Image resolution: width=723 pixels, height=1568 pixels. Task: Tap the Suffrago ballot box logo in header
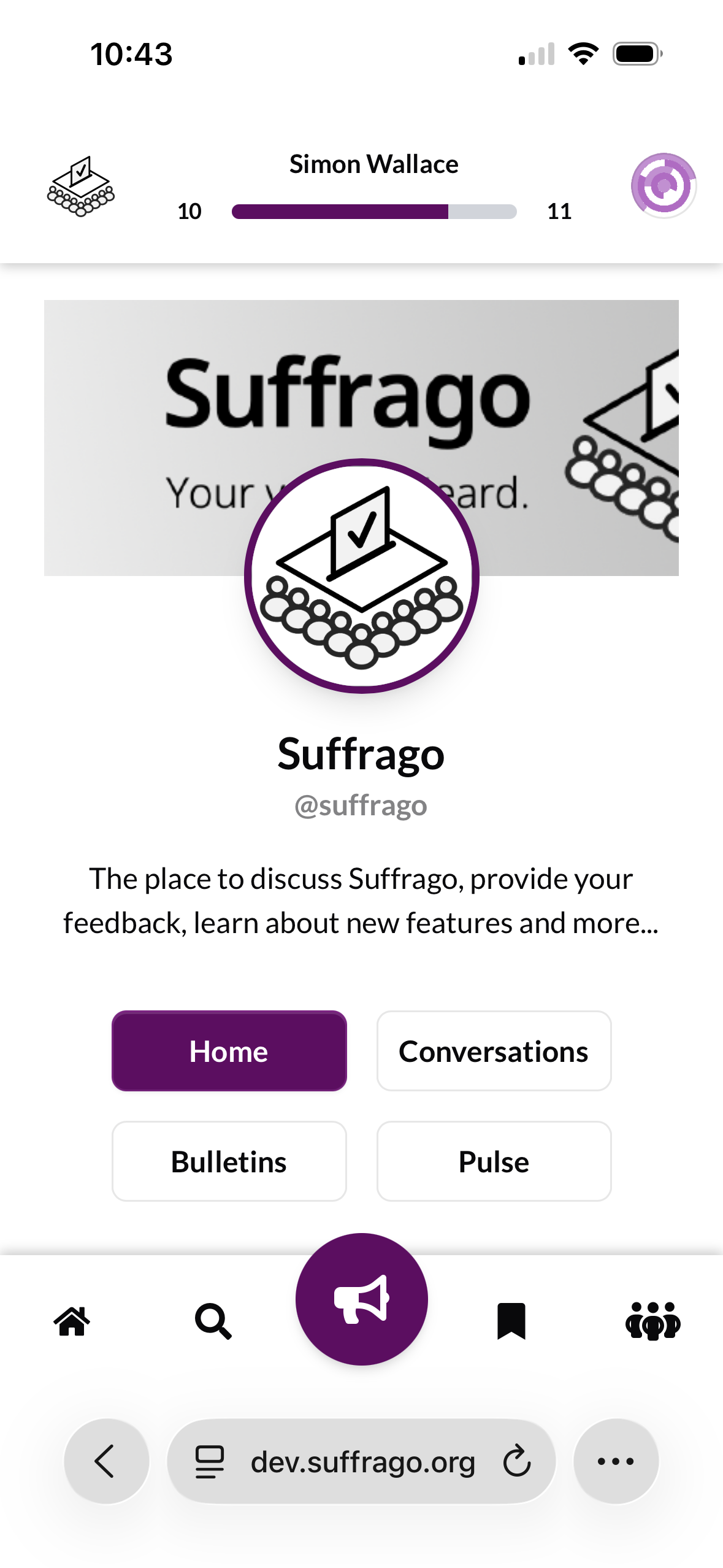(x=81, y=186)
